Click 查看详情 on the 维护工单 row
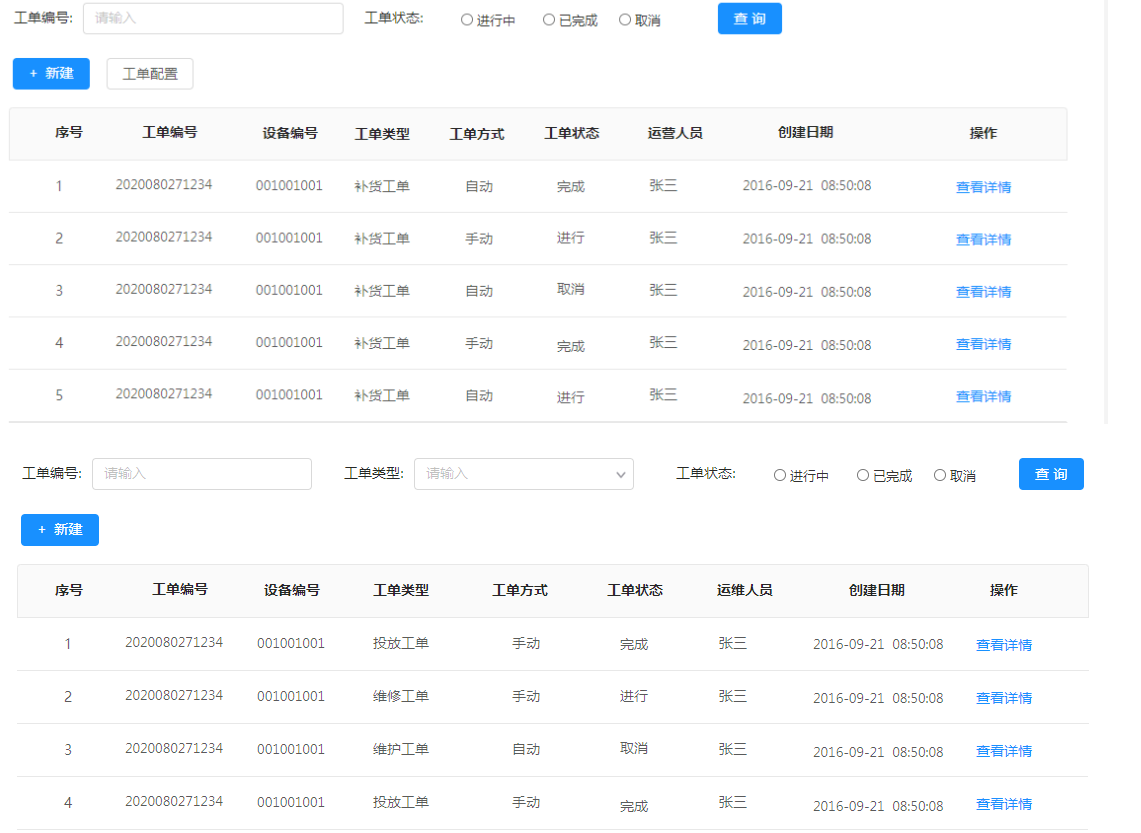 click(x=1004, y=750)
